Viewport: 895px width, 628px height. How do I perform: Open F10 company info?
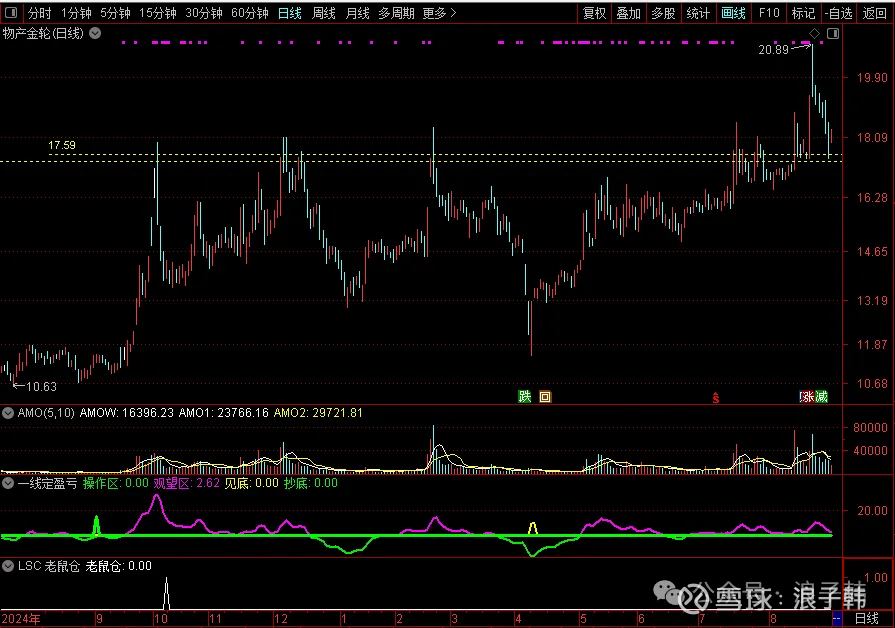[769, 13]
